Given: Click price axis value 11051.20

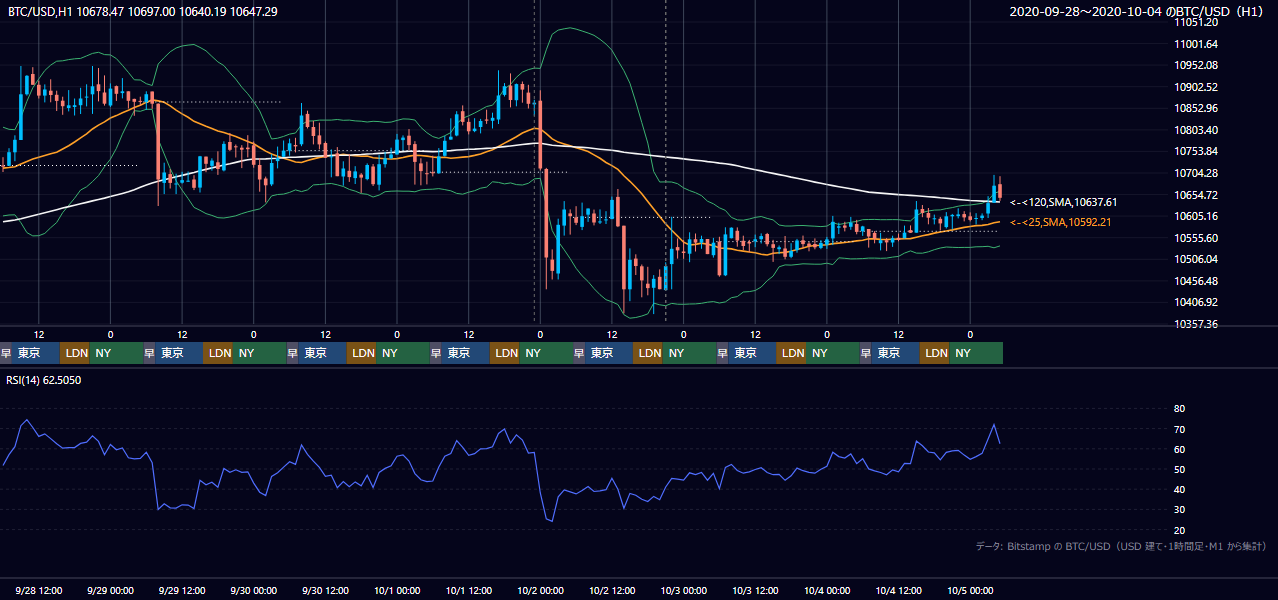Looking at the screenshot, I should point(1196,22).
